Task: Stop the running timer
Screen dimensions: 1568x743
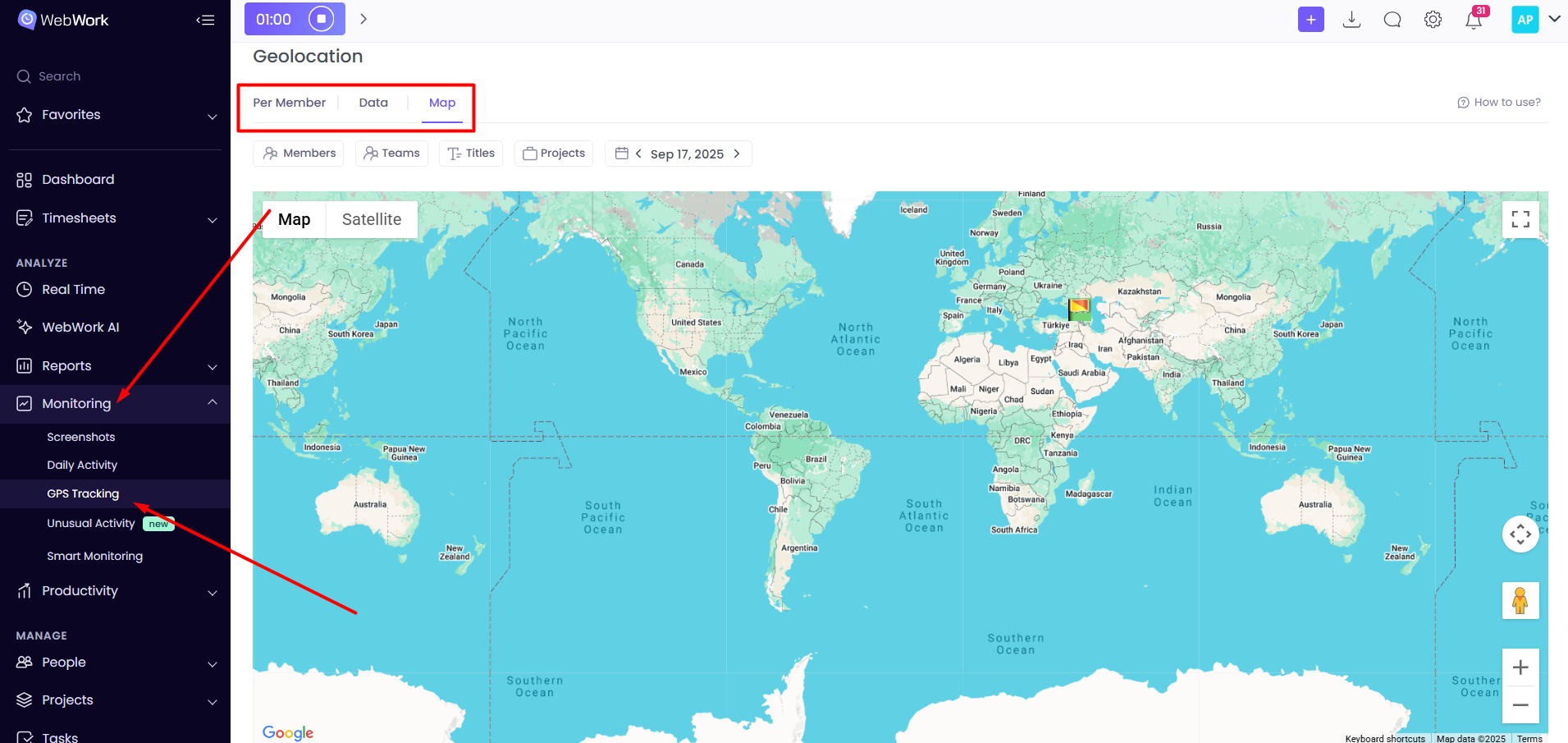Action: pyautogui.click(x=320, y=18)
